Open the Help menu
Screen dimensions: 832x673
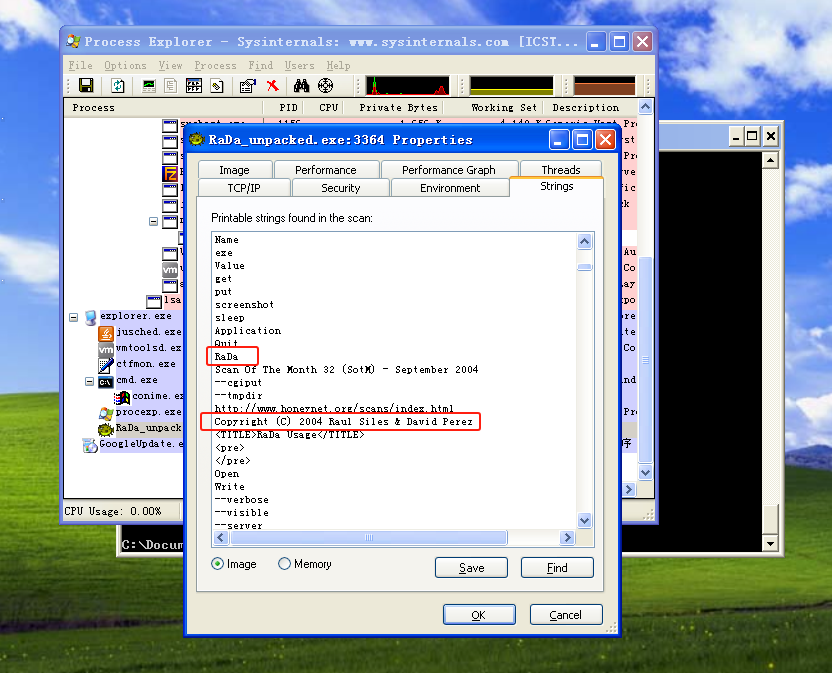(339, 65)
